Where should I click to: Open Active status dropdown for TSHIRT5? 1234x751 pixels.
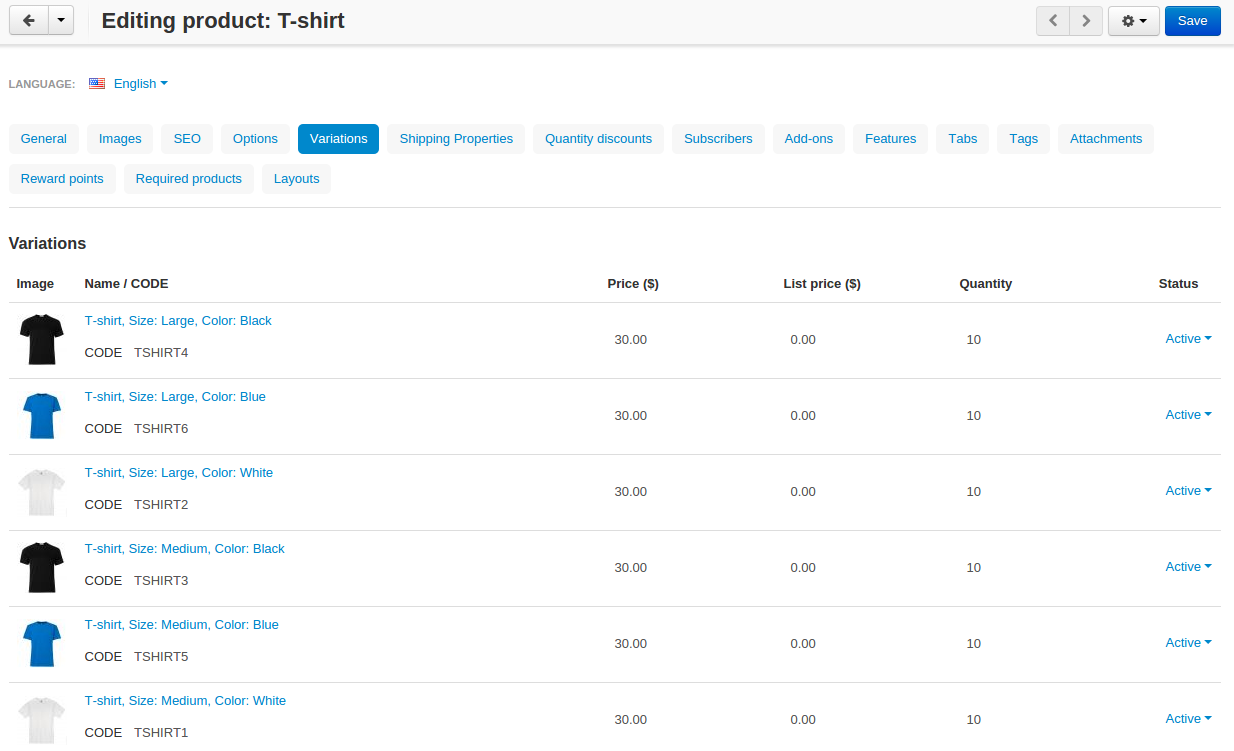[x=1188, y=643]
